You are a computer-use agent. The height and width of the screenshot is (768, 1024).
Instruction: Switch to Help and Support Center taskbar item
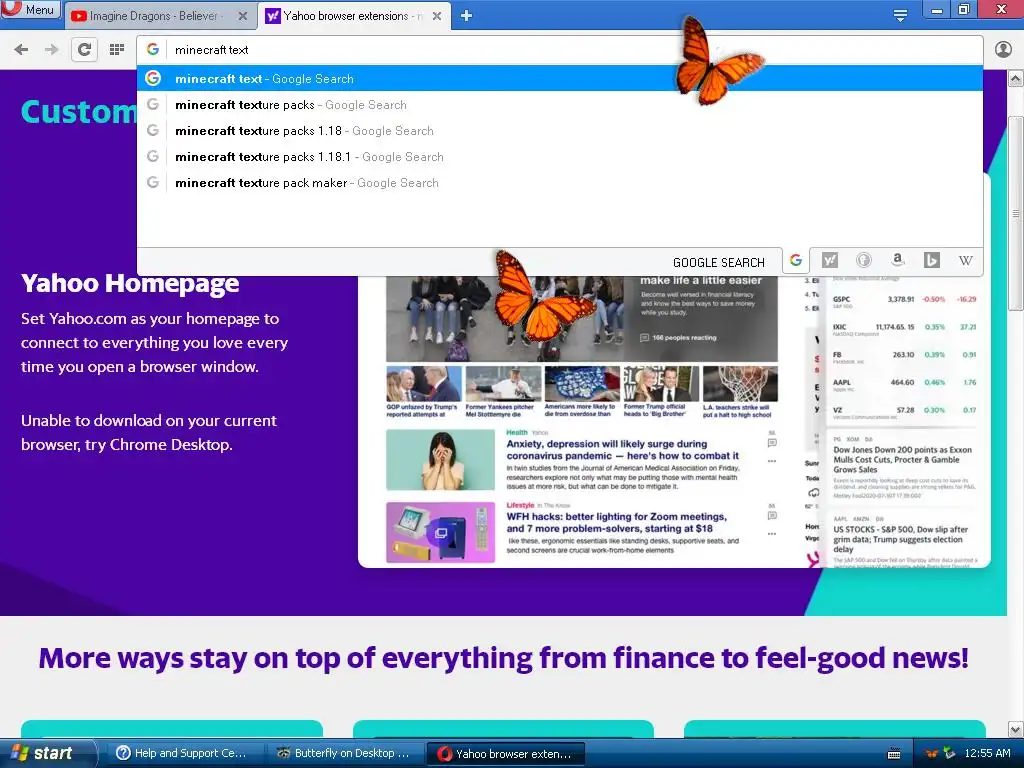[x=183, y=753]
